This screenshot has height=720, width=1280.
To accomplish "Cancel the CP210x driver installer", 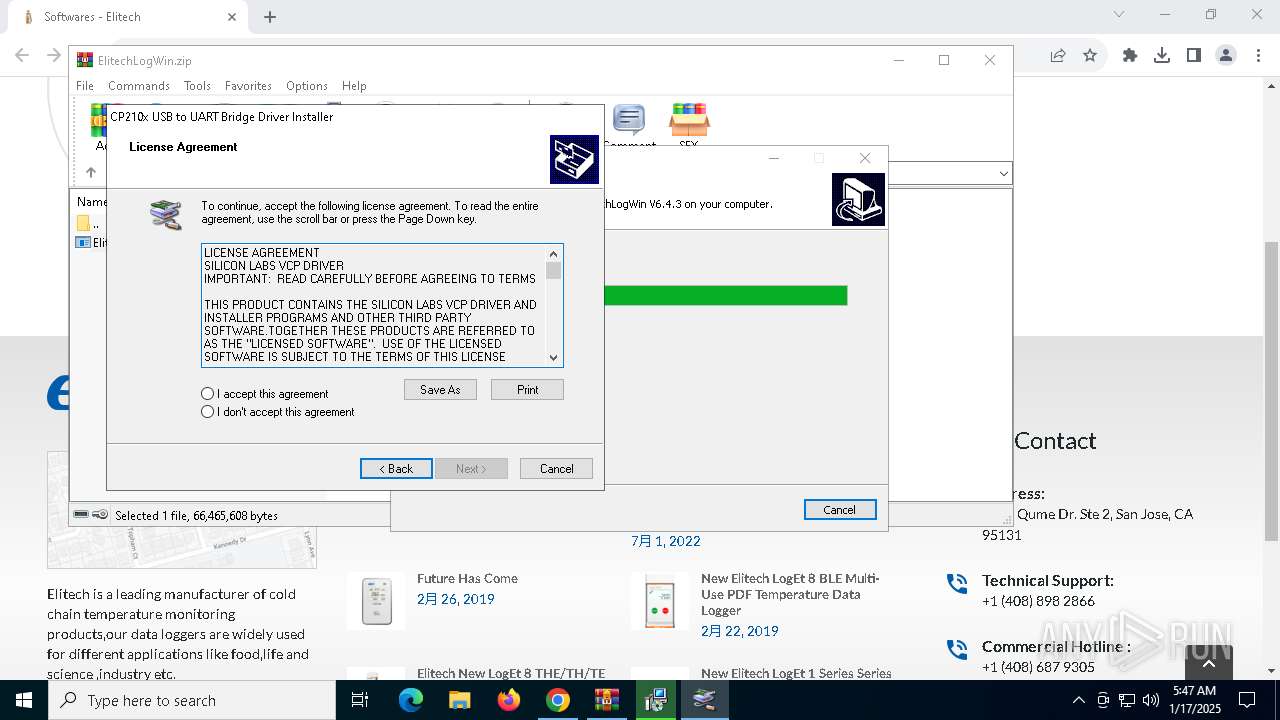I will pyautogui.click(x=556, y=469).
